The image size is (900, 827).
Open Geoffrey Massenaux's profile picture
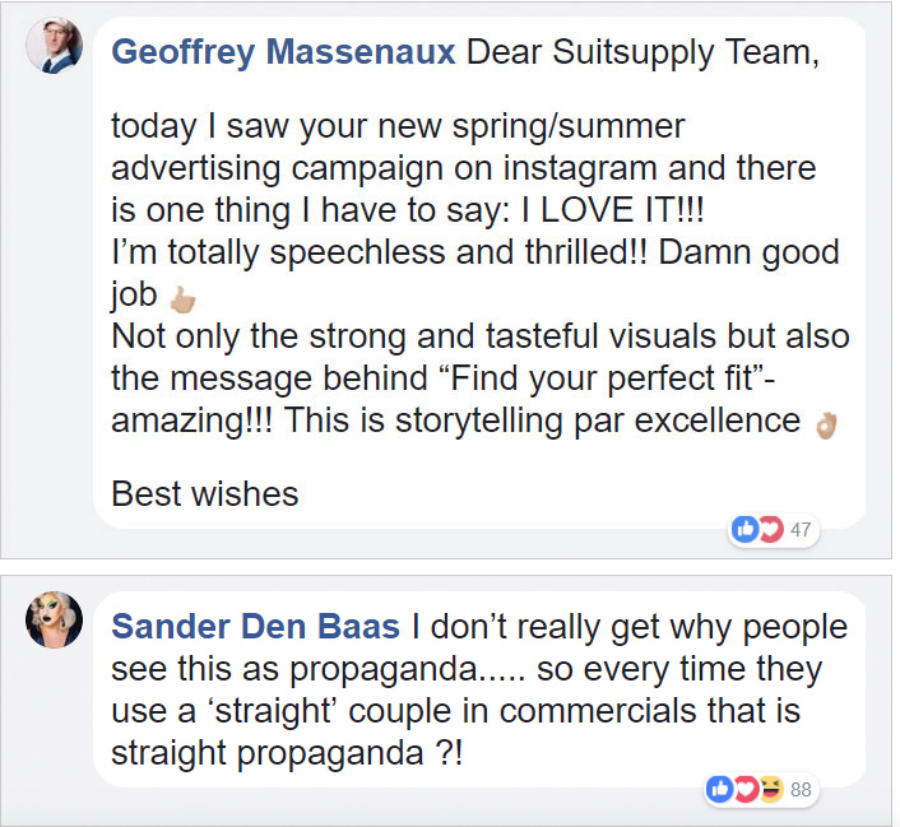click(x=54, y=46)
